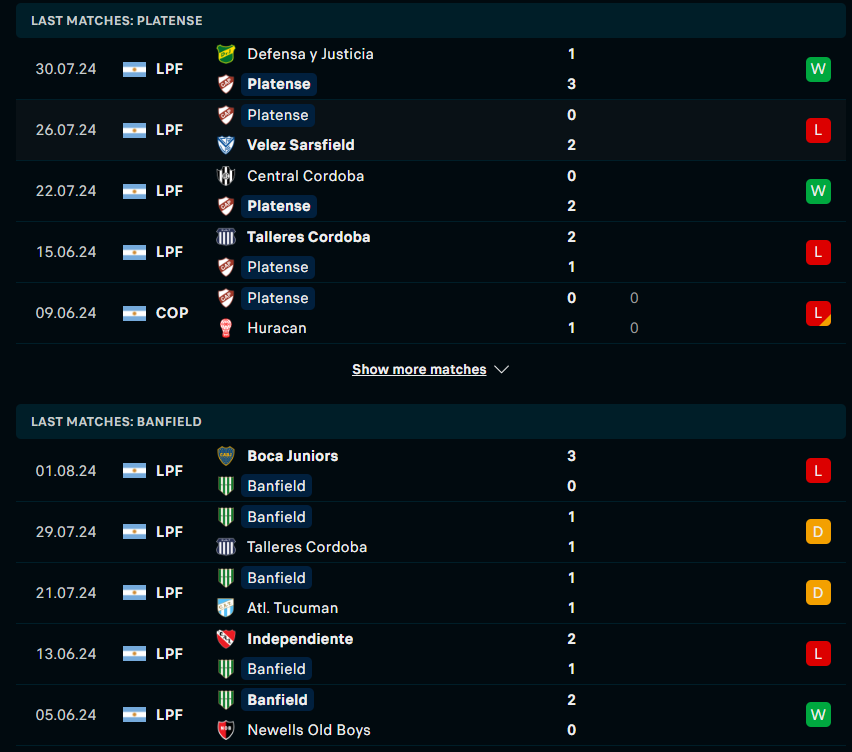Click Platense label in 26.07.24 match
The width and height of the screenshot is (852, 752).
pos(278,115)
